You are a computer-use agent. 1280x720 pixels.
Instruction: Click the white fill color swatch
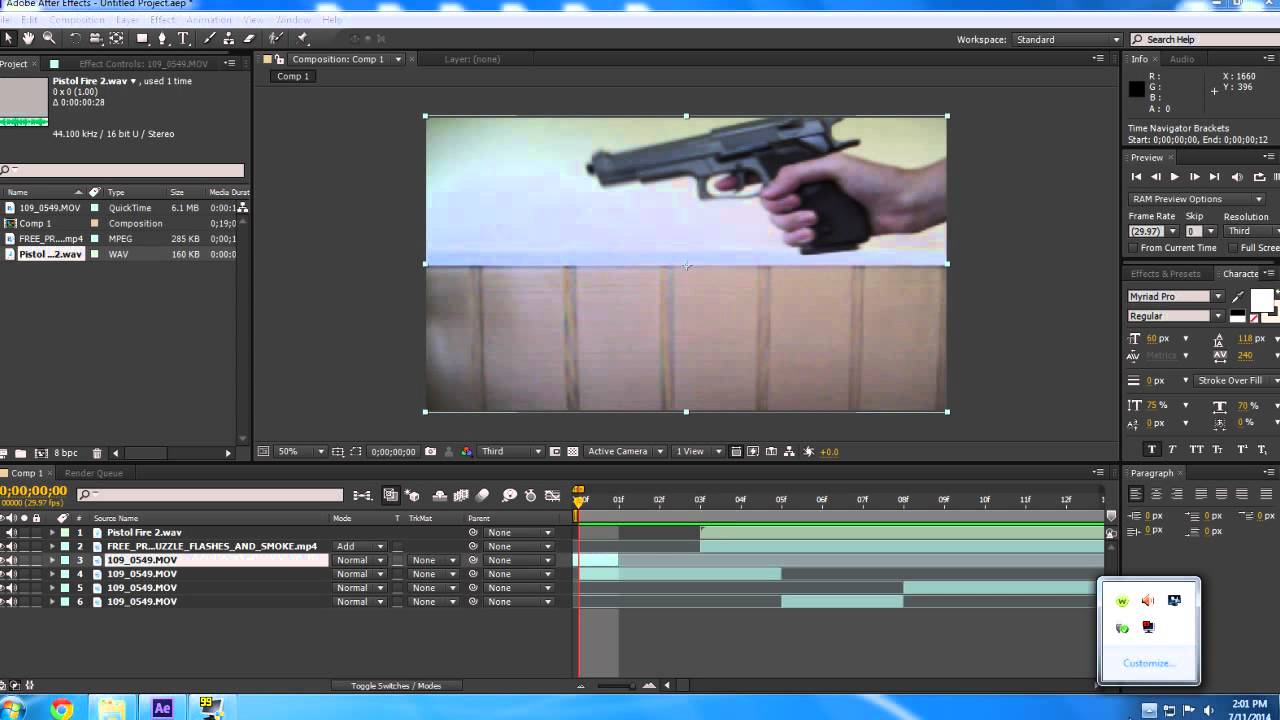(x=1261, y=300)
